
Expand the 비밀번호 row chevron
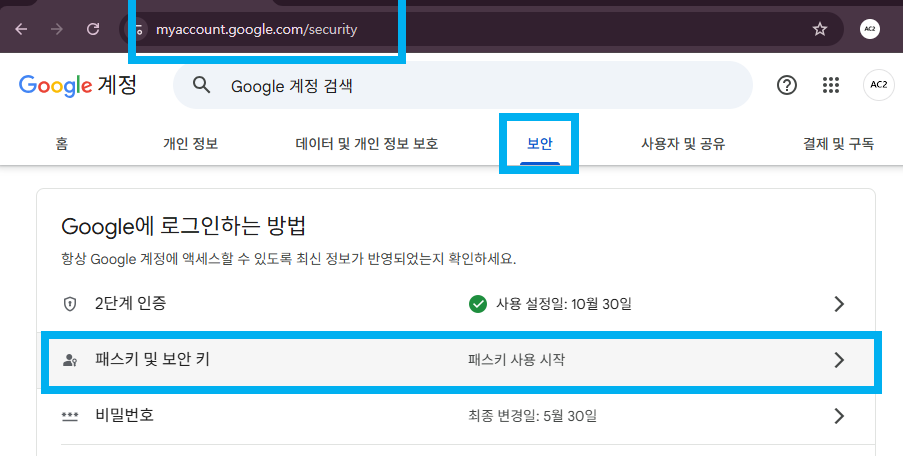(x=839, y=416)
